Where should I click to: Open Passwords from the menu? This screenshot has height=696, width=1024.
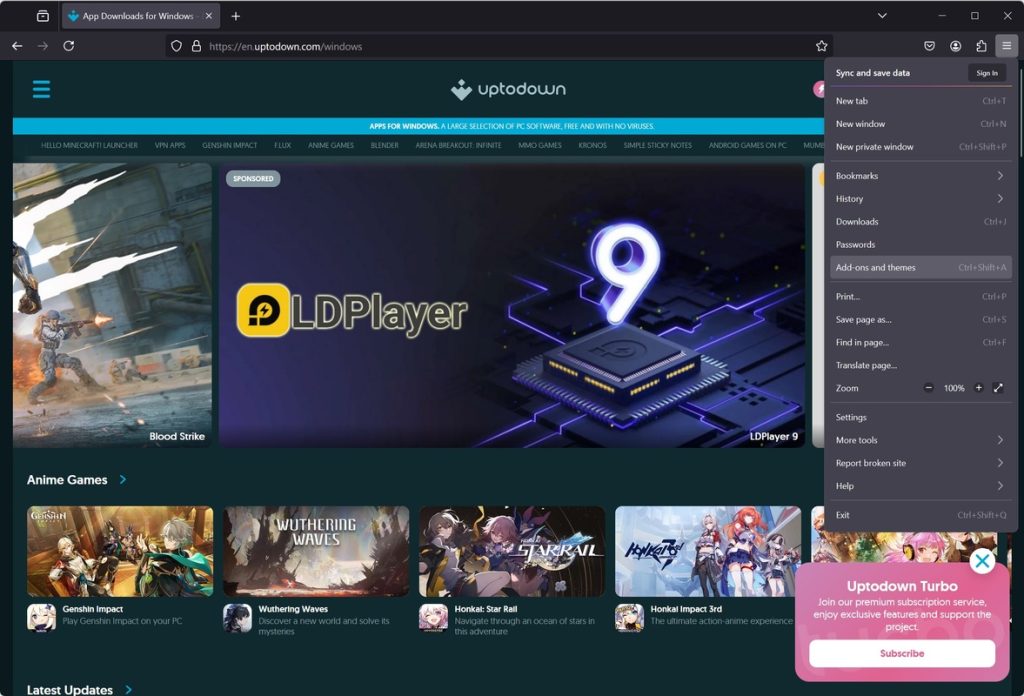pyautogui.click(x=920, y=244)
